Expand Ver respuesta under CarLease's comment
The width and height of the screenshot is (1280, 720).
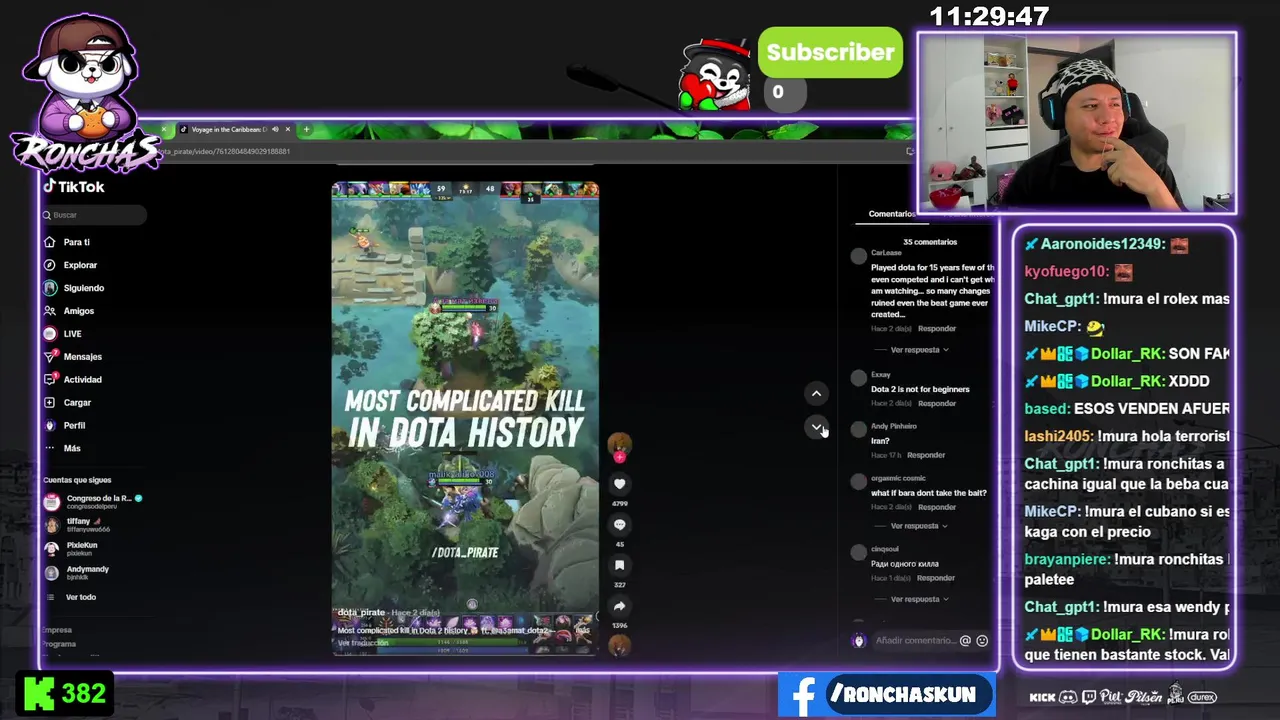pyautogui.click(x=919, y=350)
